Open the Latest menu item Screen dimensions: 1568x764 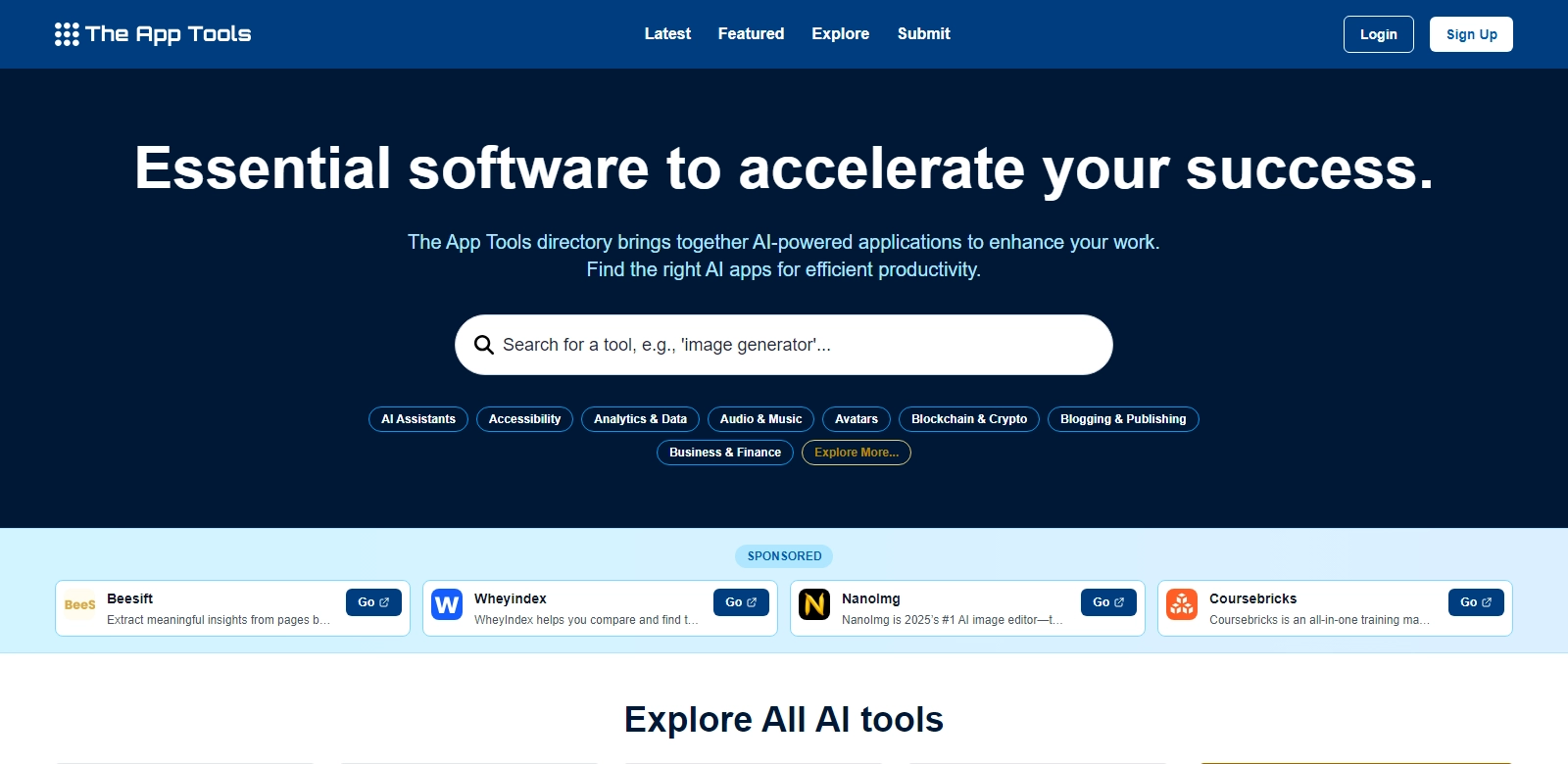(667, 33)
